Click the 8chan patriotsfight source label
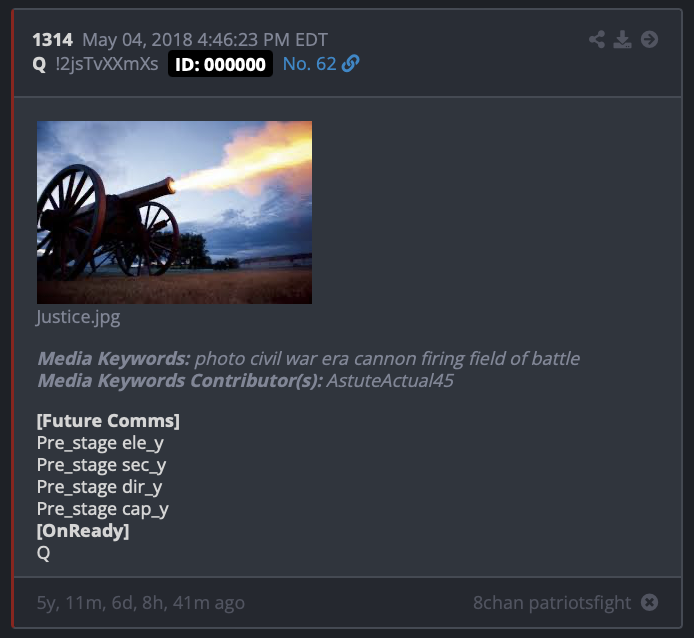The width and height of the screenshot is (694, 638). (552, 603)
